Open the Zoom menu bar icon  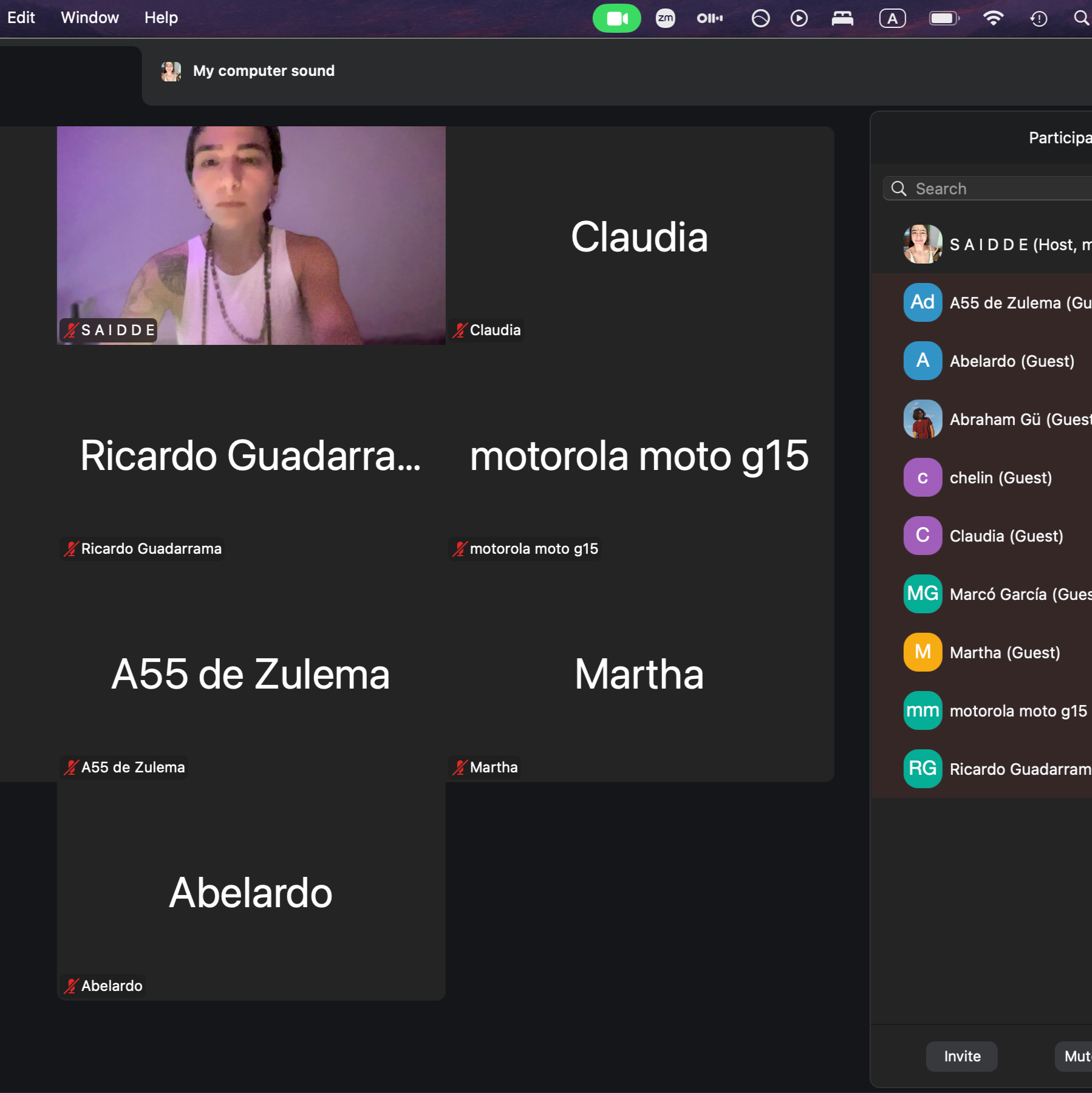point(666,18)
